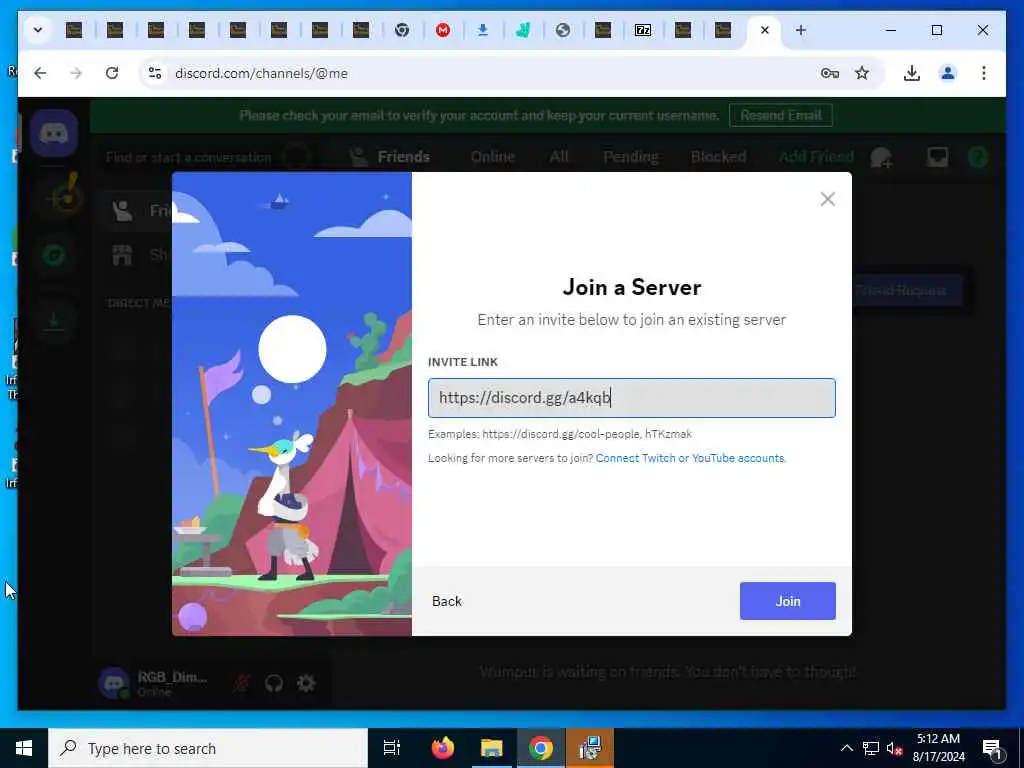This screenshot has height=768, width=1024.
Task: Open Discord home Direct Messages icon
Action: point(54,133)
